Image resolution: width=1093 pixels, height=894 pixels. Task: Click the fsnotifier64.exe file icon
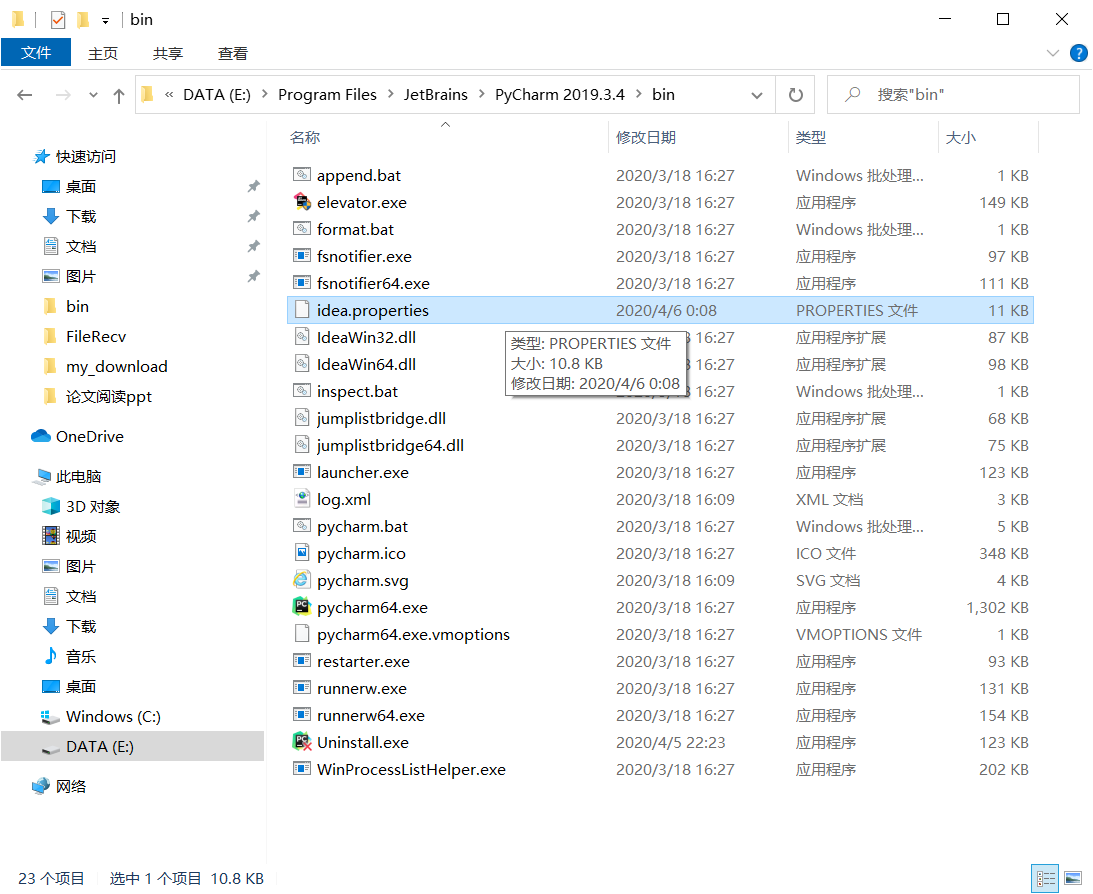pyautogui.click(x=302, y=283)
